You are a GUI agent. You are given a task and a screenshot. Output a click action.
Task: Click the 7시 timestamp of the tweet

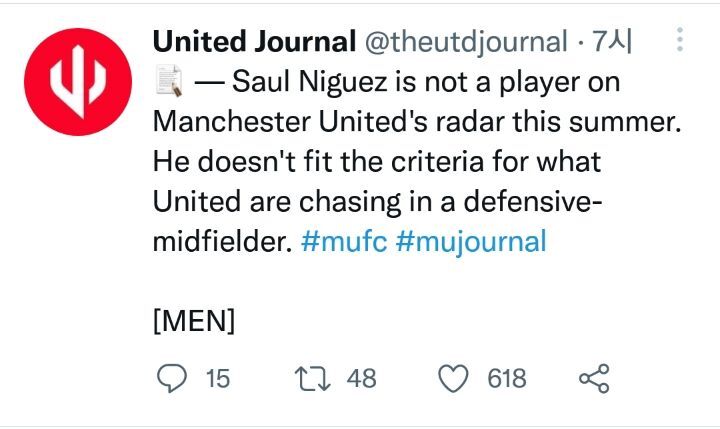pyautogui.click(x=612, y=41)
